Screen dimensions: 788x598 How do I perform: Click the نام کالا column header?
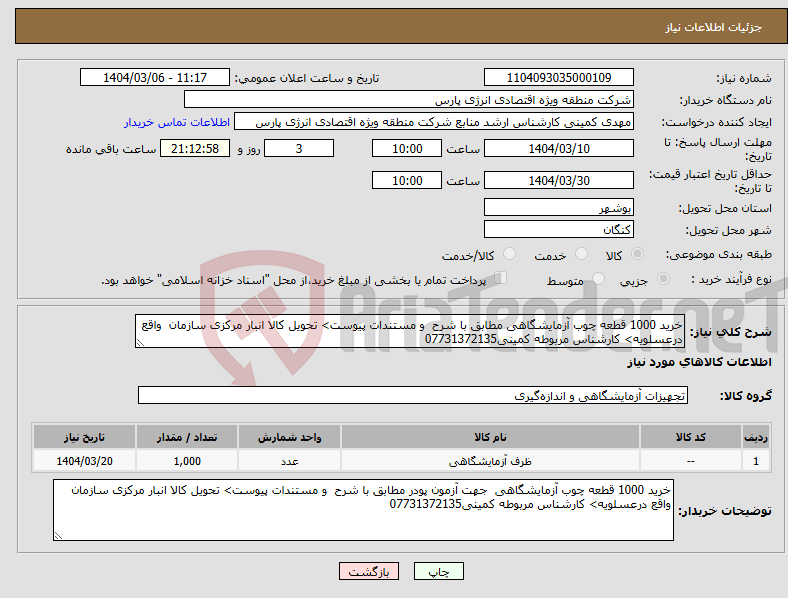coord(490,437)
